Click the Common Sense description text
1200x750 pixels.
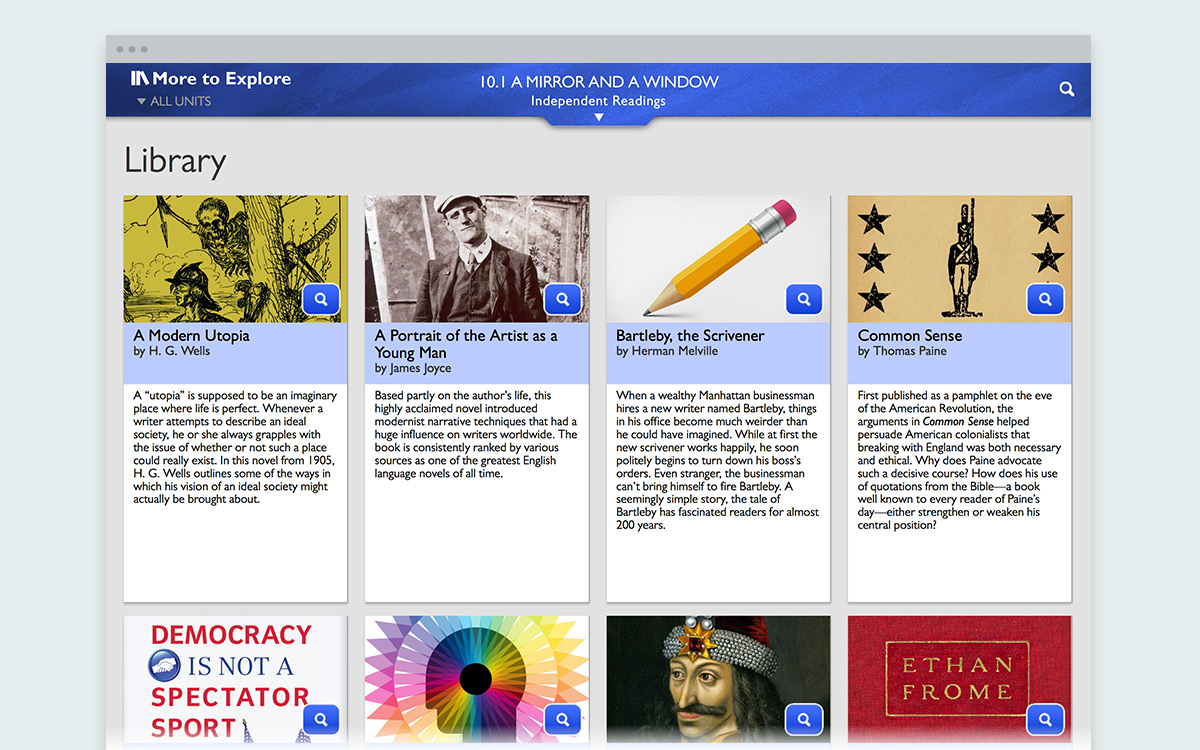(958, 460)
